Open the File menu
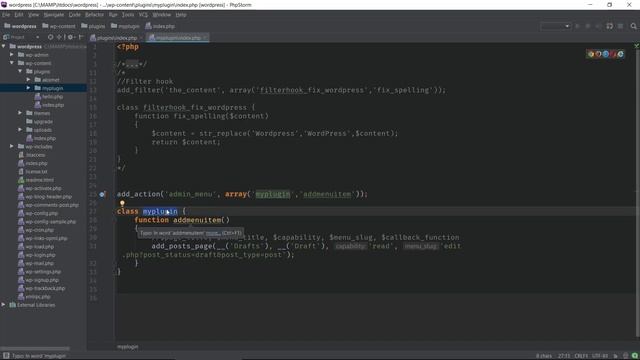 (6, 15)
